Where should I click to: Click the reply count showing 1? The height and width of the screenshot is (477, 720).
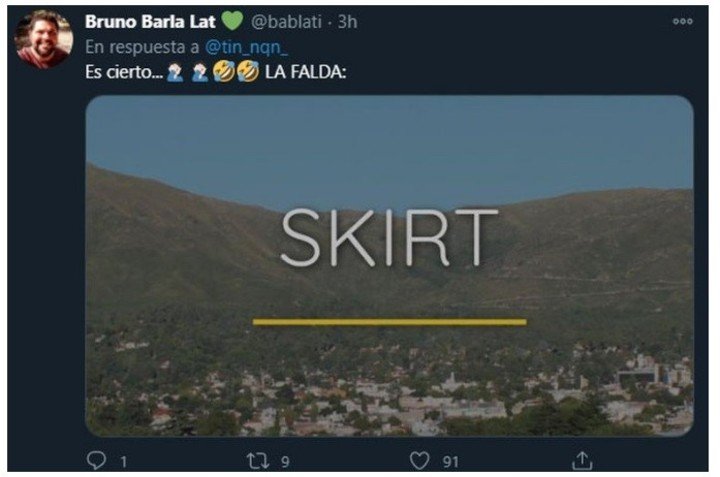[x=124, y=462]
